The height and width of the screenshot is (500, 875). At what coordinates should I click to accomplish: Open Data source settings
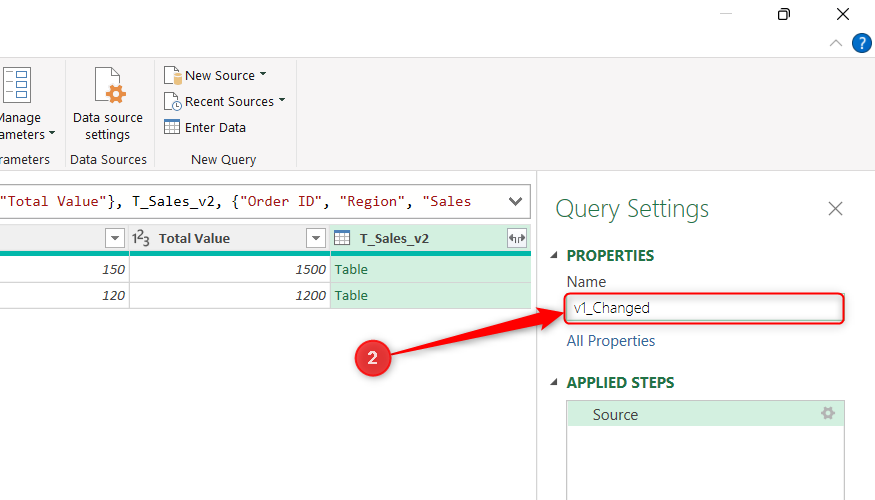[x=108, y=104]
